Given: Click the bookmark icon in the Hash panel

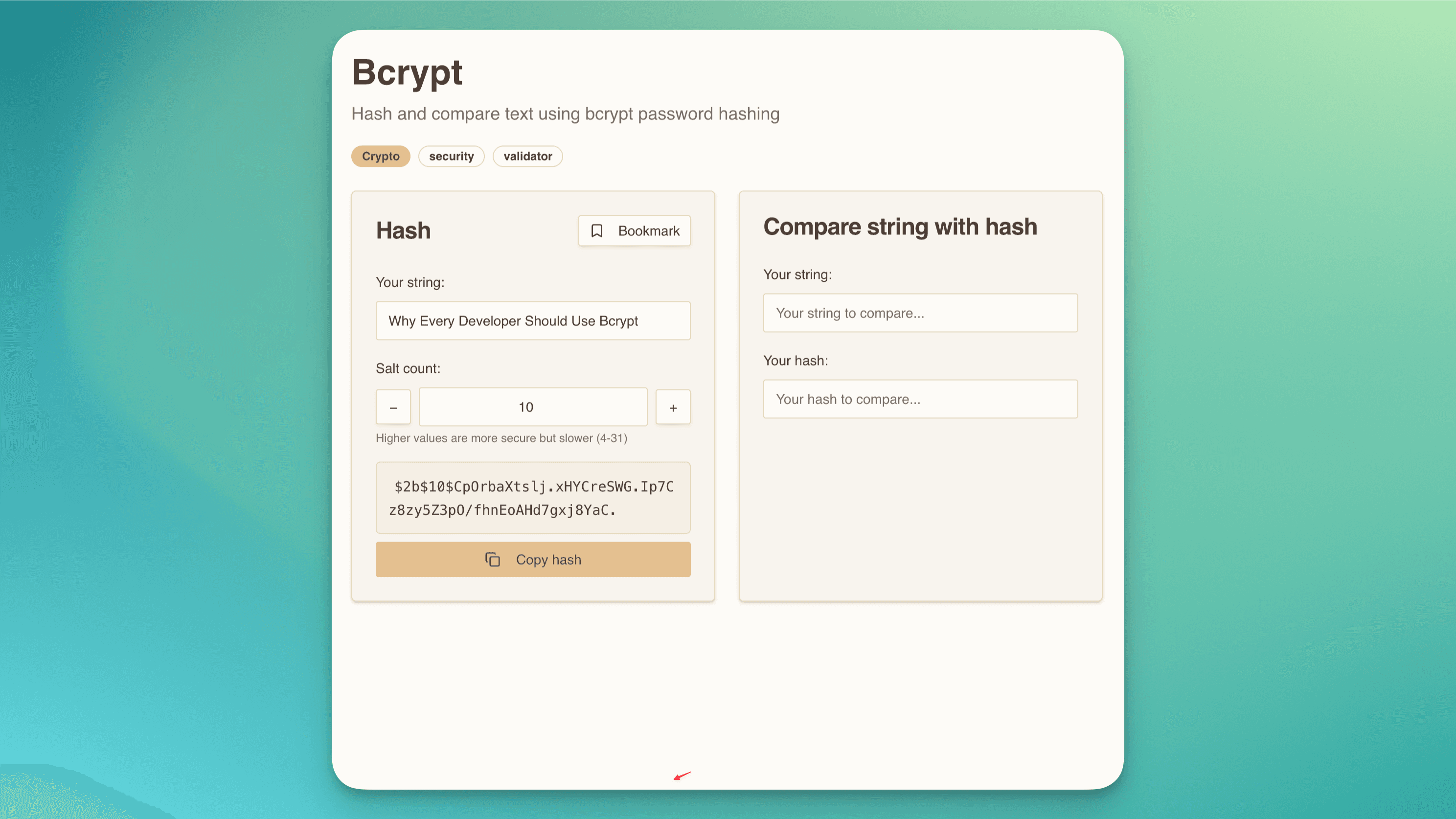Looking at the screenshot, I should click(597, 230).
